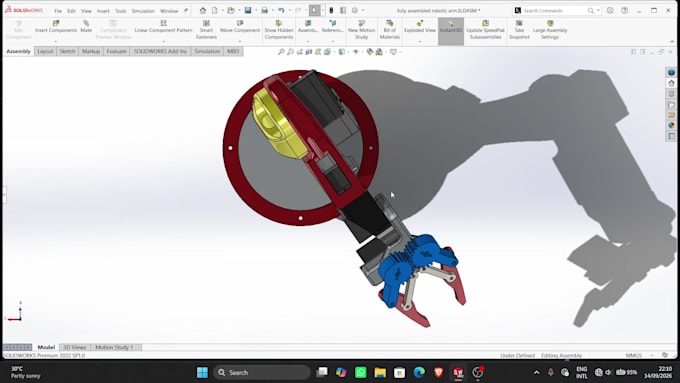Switch to the Markup tab
680x383 pixels.
pyautogui.click(x=91, y=51)
